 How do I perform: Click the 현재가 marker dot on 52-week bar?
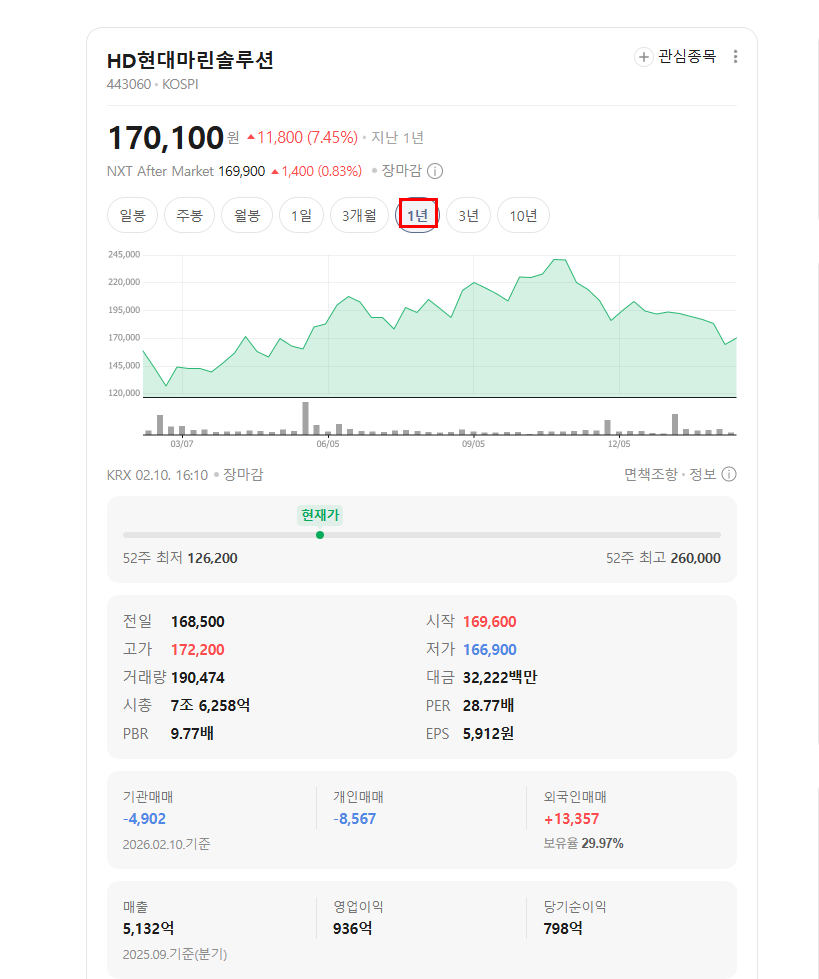[x=320, y=535]
